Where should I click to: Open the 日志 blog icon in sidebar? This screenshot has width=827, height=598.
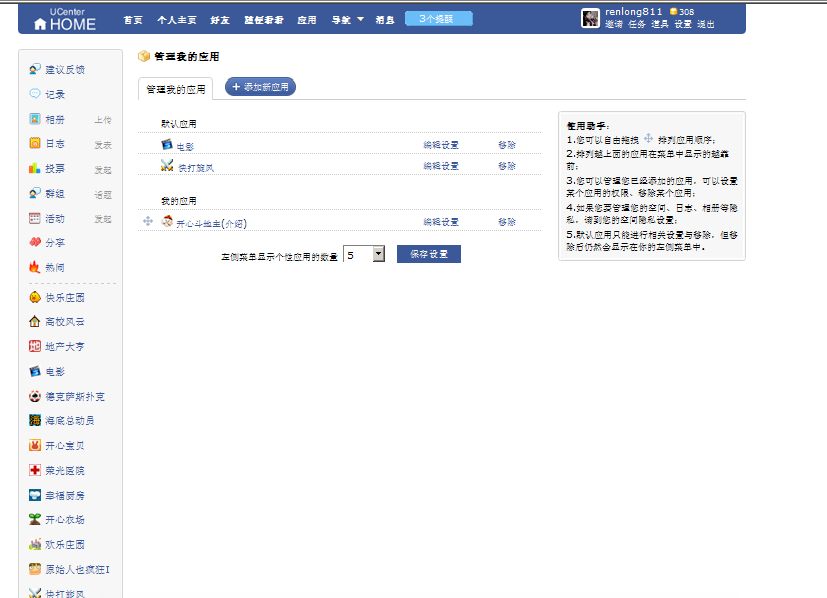35,143
